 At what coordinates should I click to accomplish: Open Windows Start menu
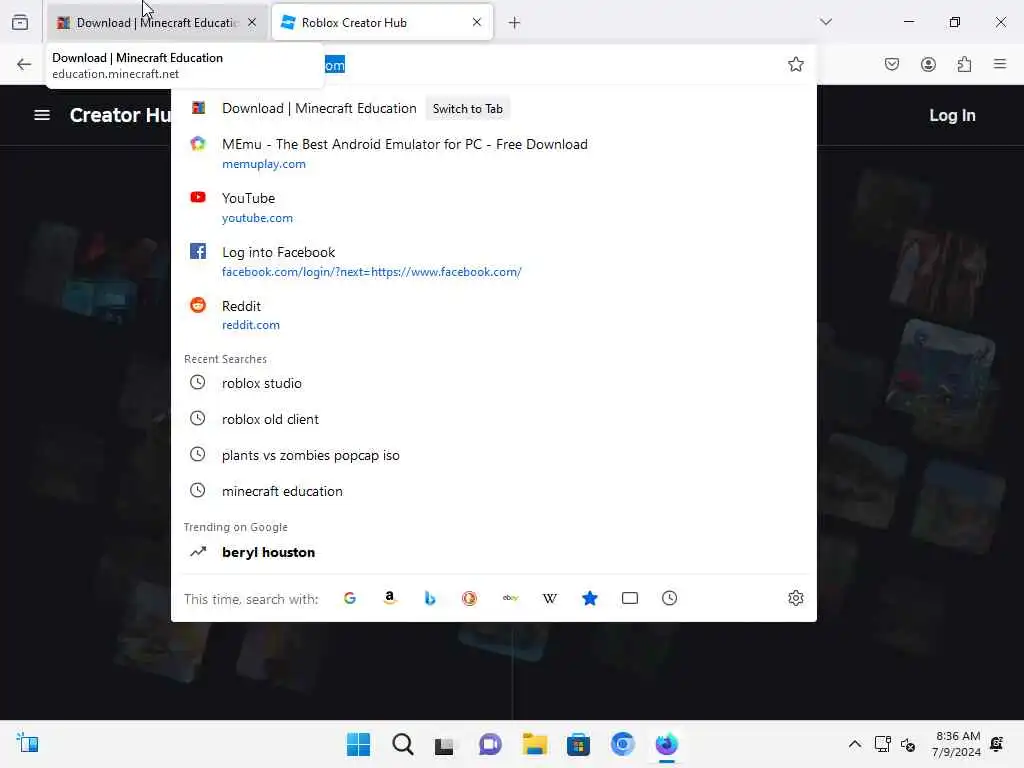coord(358,744)
